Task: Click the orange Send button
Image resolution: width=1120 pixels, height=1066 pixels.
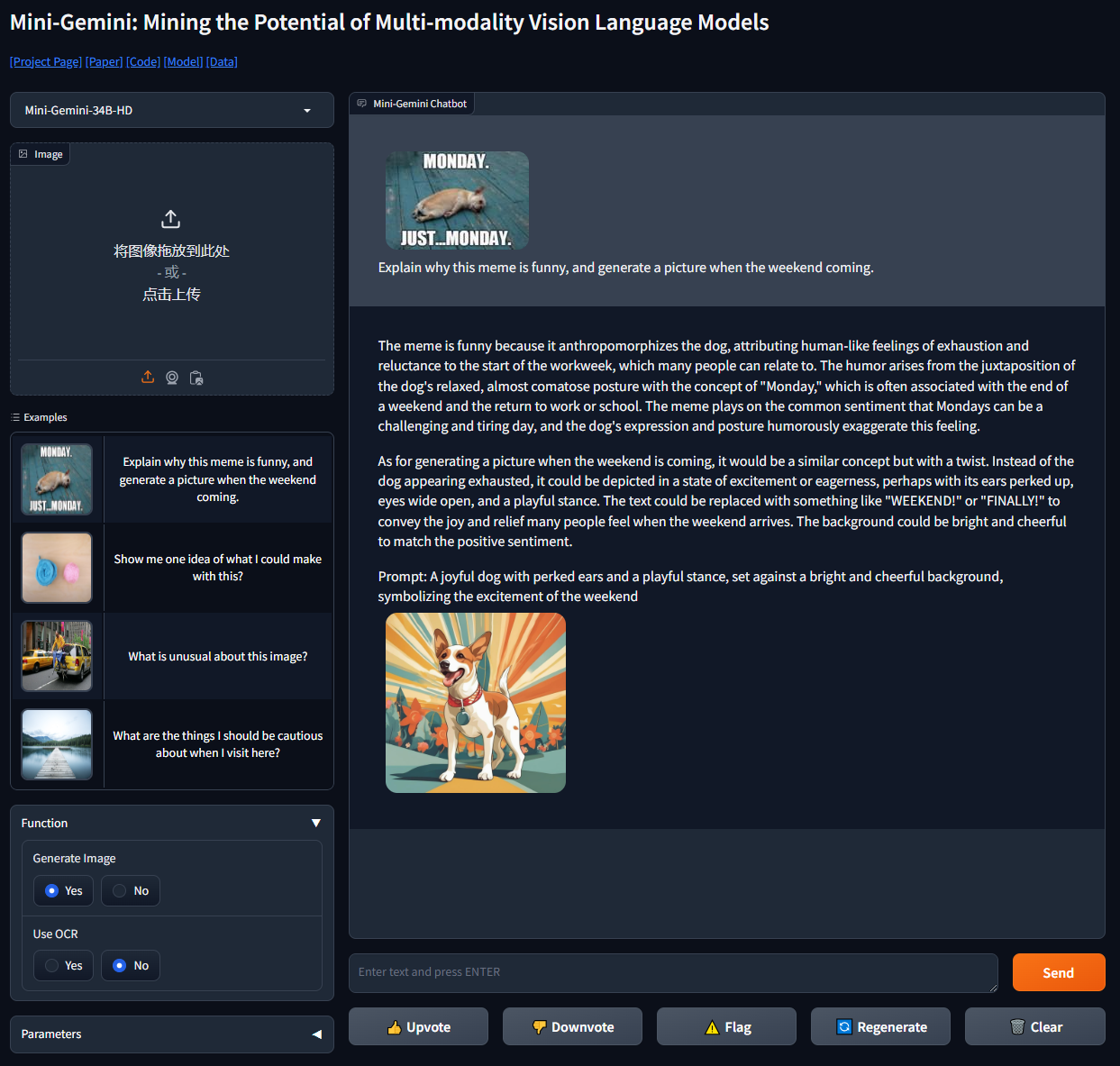Action: [x=1059, y=972]
